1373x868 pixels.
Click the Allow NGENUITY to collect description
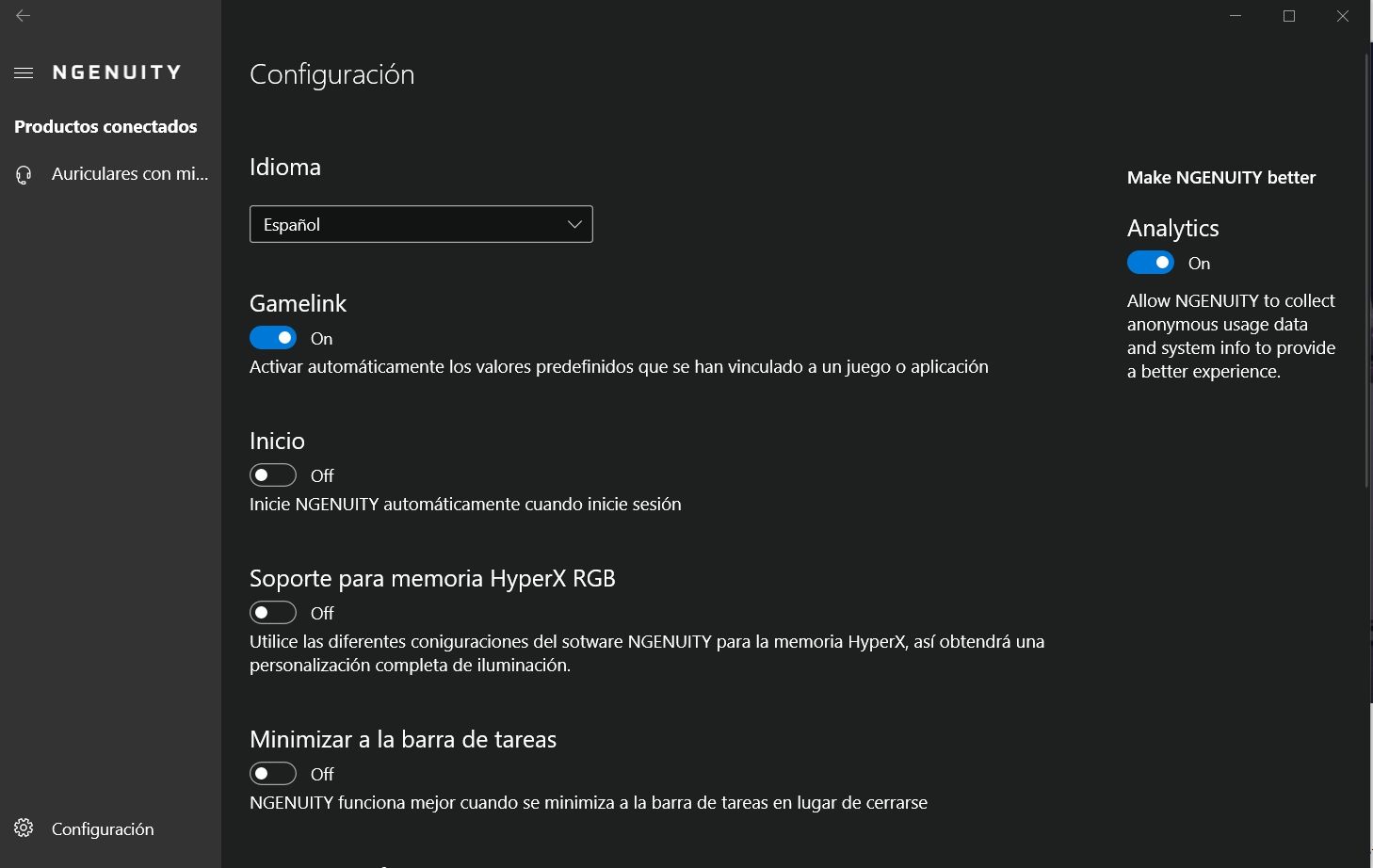[1232, 336]
